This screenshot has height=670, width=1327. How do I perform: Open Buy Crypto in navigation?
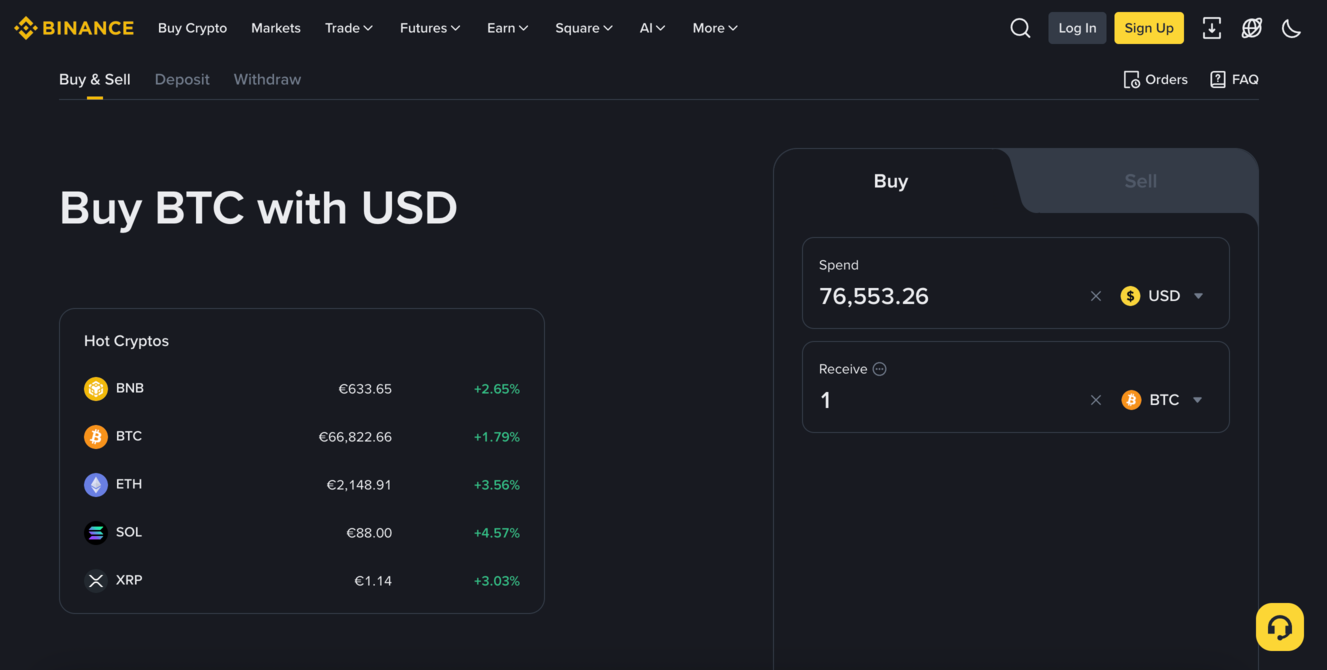coord(192,28)
